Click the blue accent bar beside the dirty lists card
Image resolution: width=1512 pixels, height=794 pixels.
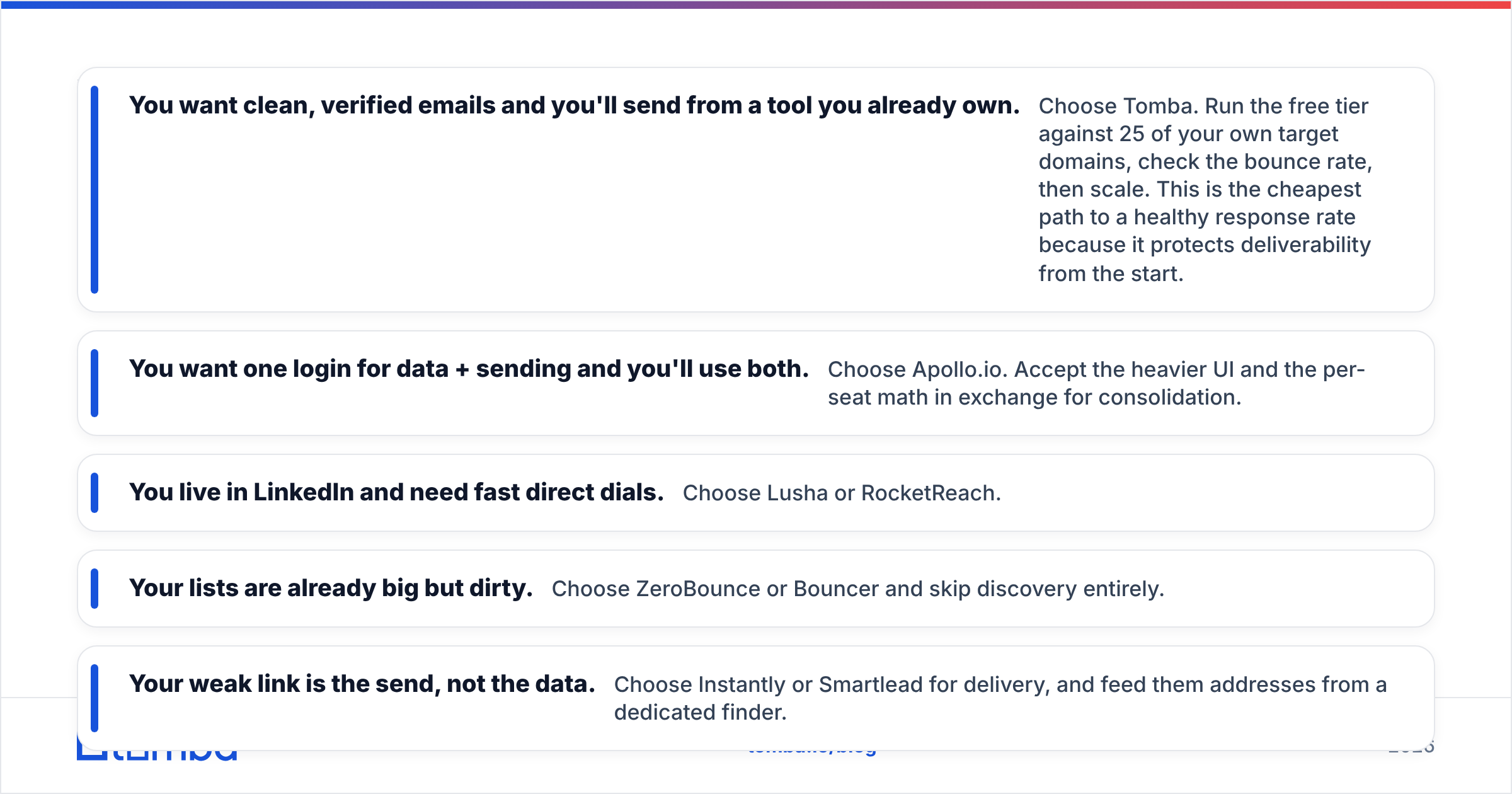point(94,589)
